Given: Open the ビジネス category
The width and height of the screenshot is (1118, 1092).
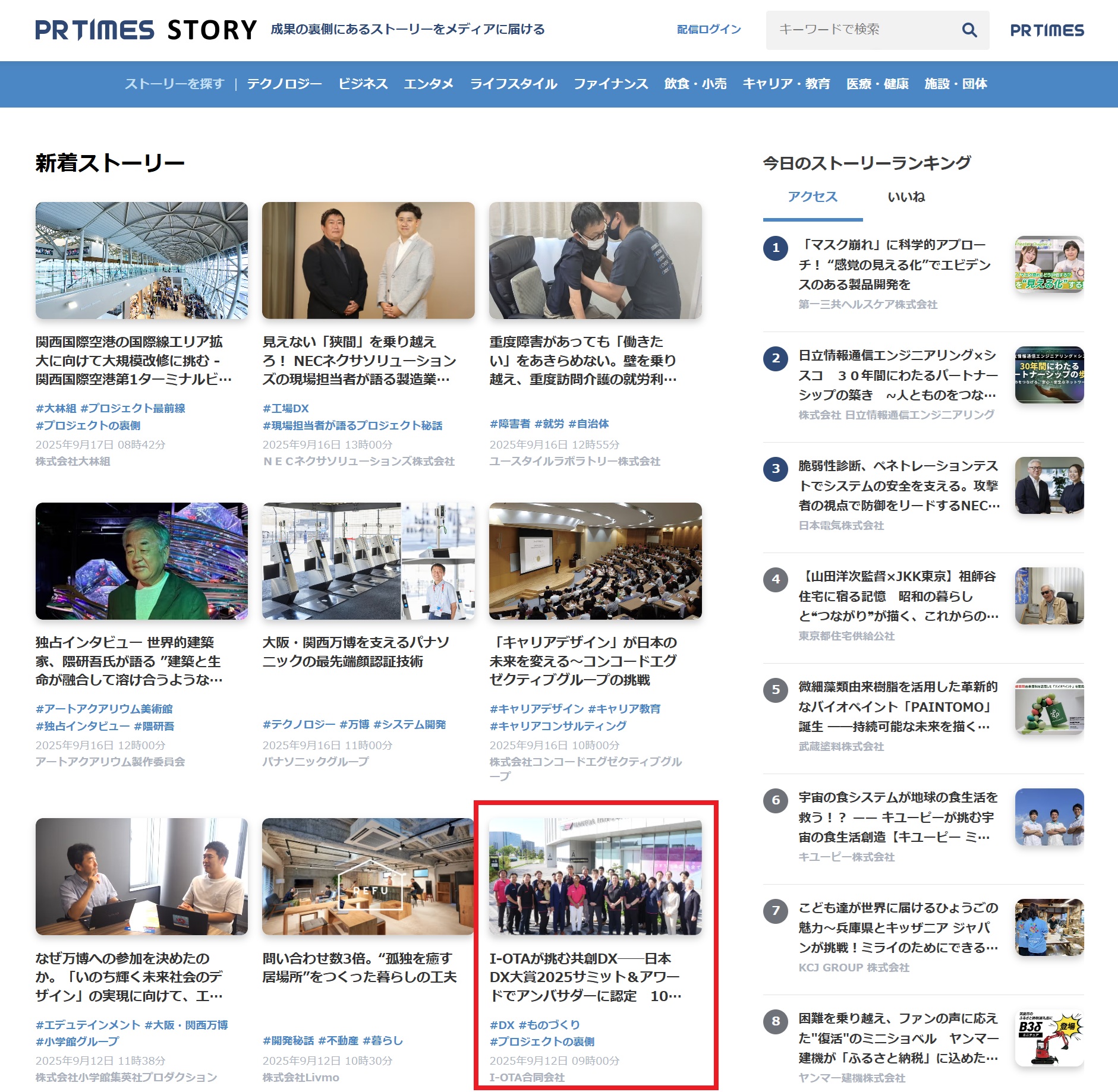Looking at the screenshot, I should pyautogui.click(x=363, y=84).
